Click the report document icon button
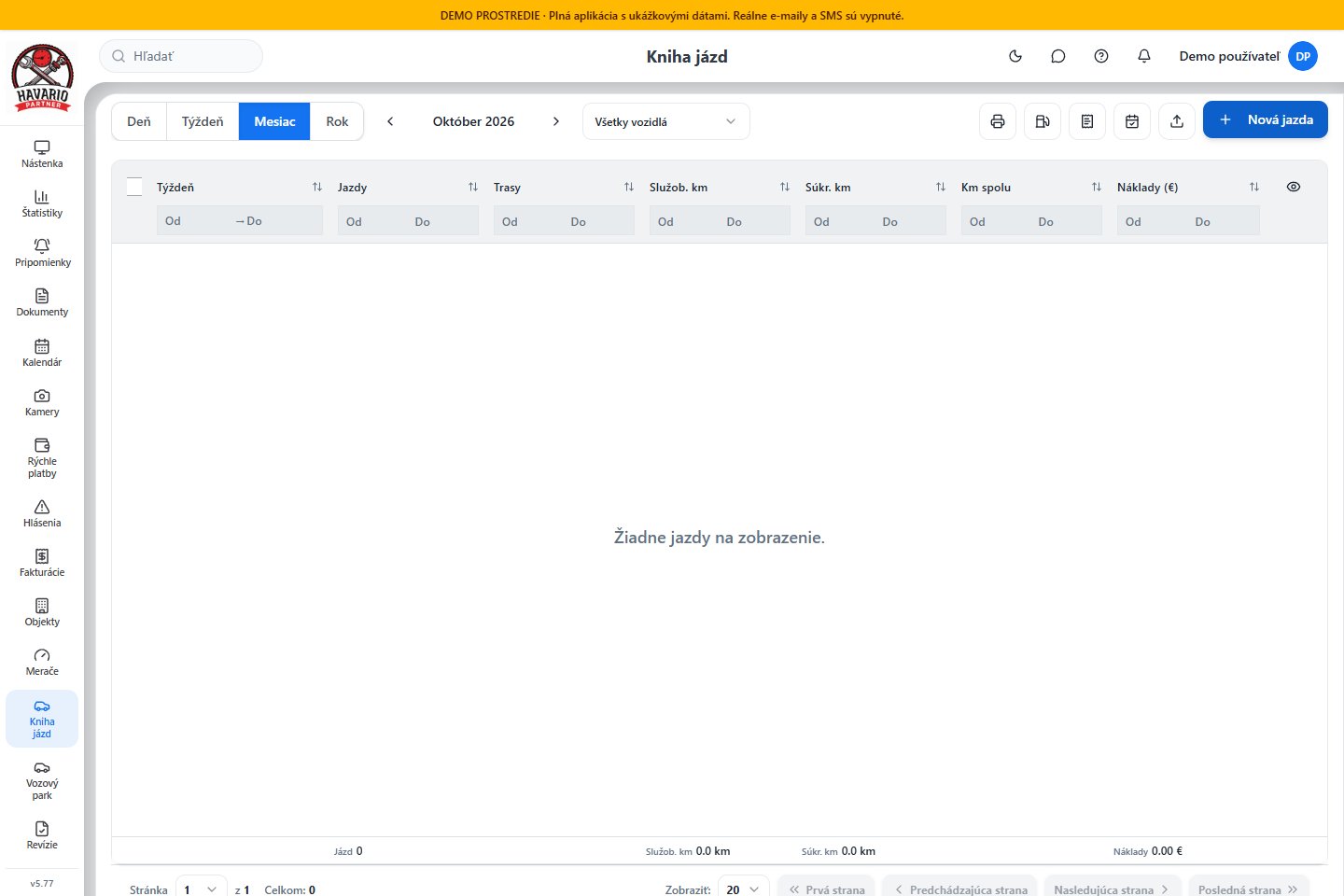 click(1087, 121)
